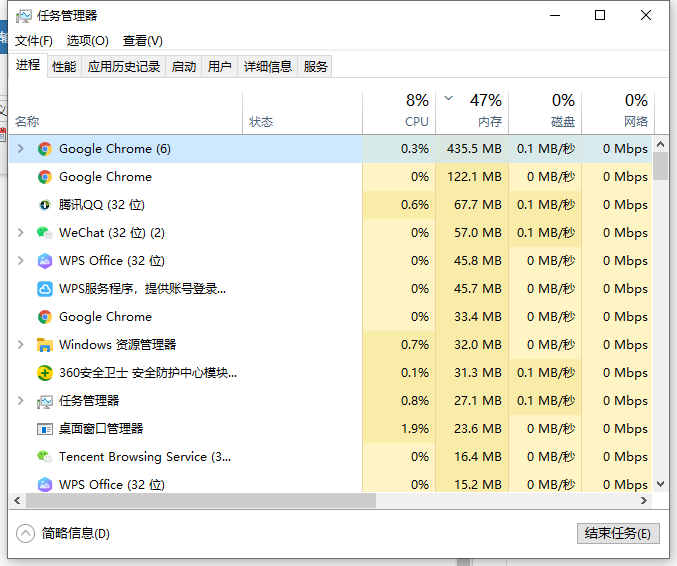This screenshot has height=566, width=677.
Task: Click the WPS Office (32 位) icon
Action: pyautogui.click(x=44, y=261)
